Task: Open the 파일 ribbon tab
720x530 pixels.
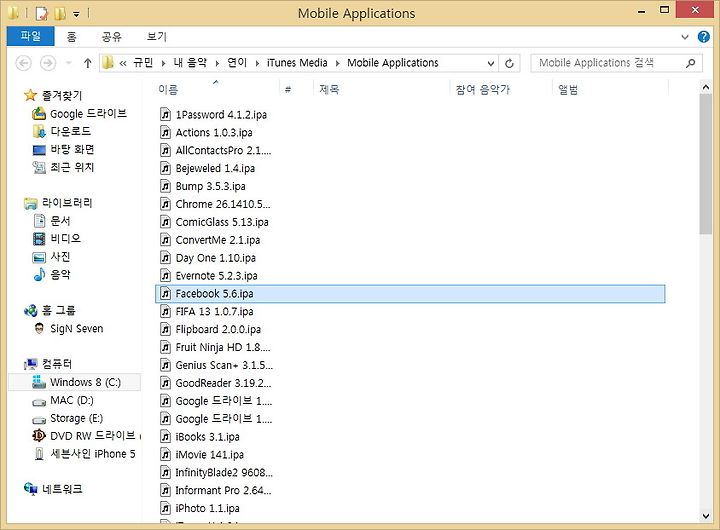Action: pos(31,36)
